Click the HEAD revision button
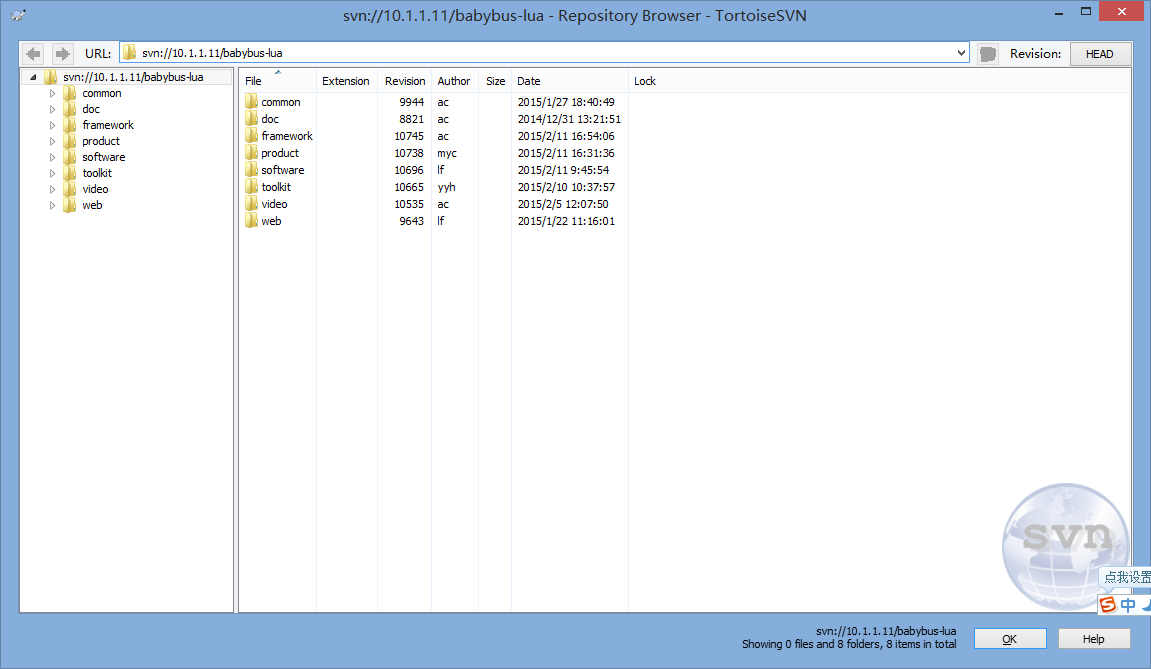This screenshot has height=669, width=1151. point(1100,54)
